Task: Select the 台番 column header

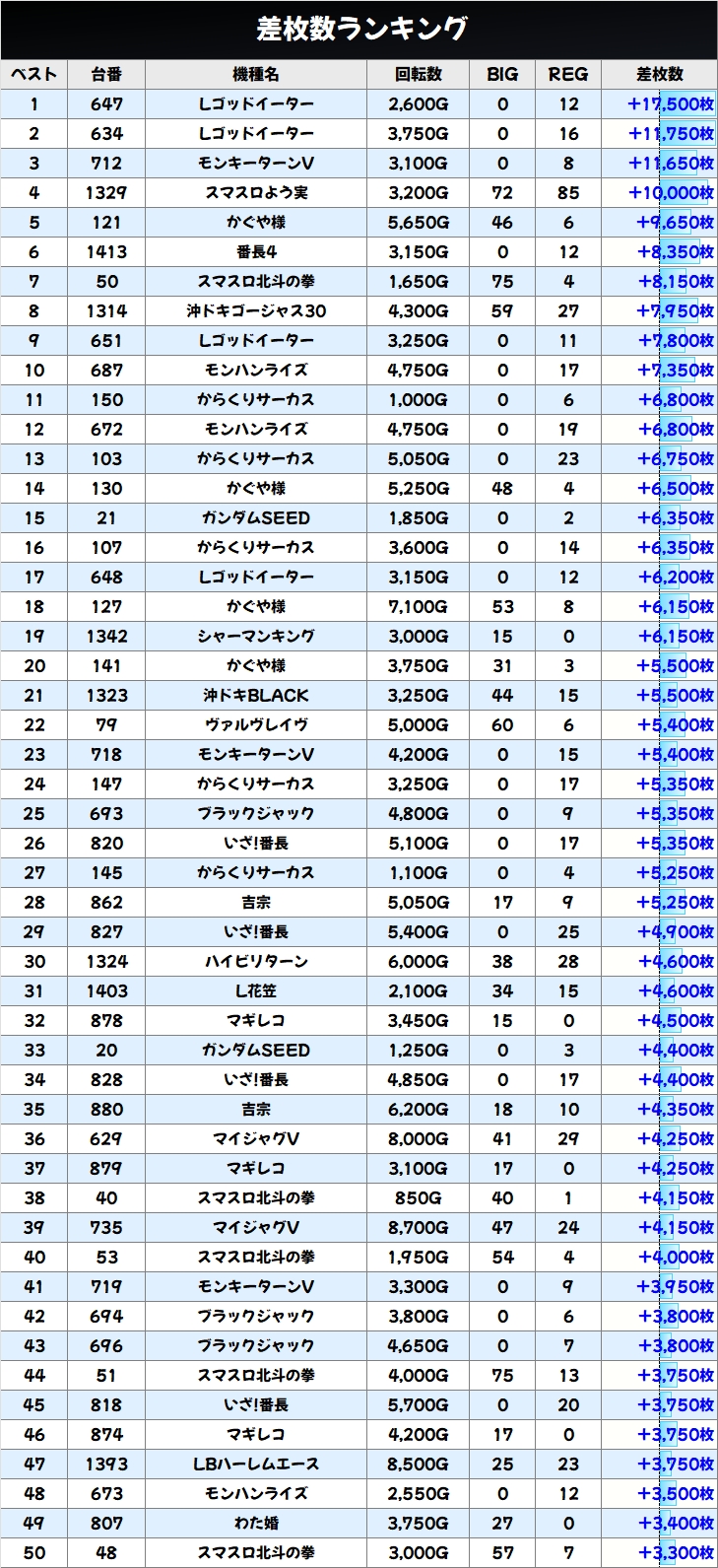Action: pyautogui.click(x=106, y=74)
